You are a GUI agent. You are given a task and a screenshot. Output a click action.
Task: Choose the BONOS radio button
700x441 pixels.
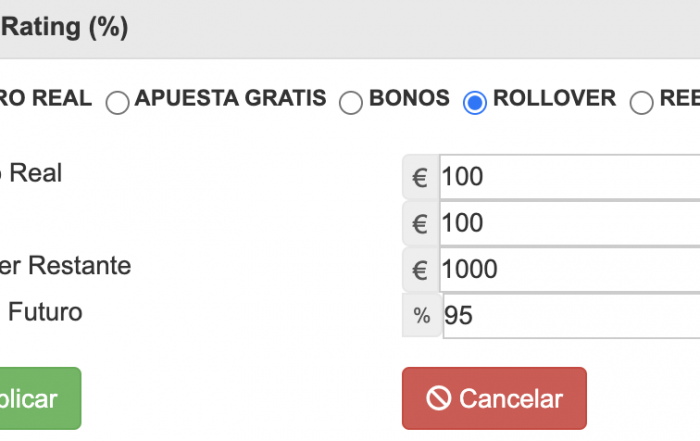(350, 103)
